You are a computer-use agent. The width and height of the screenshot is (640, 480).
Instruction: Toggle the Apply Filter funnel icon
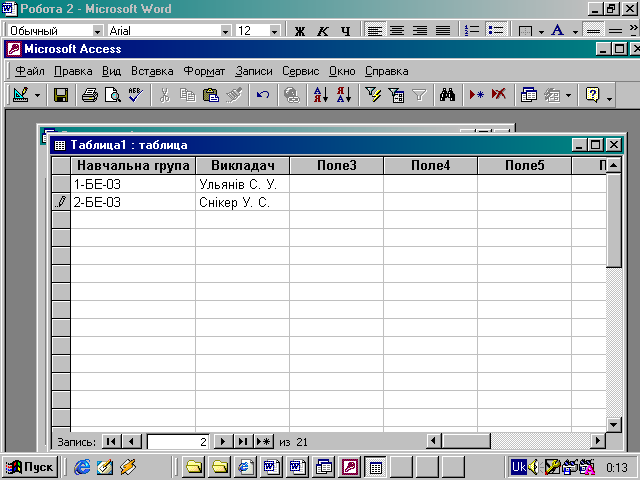[419, 95]
